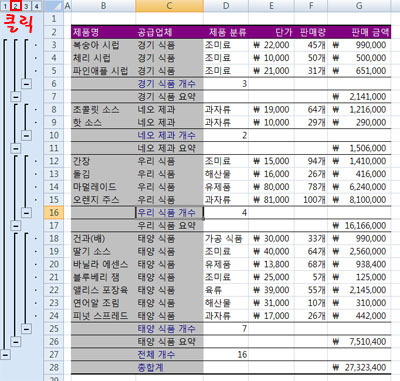
Task: Select column D header
Action: (226, 6)
